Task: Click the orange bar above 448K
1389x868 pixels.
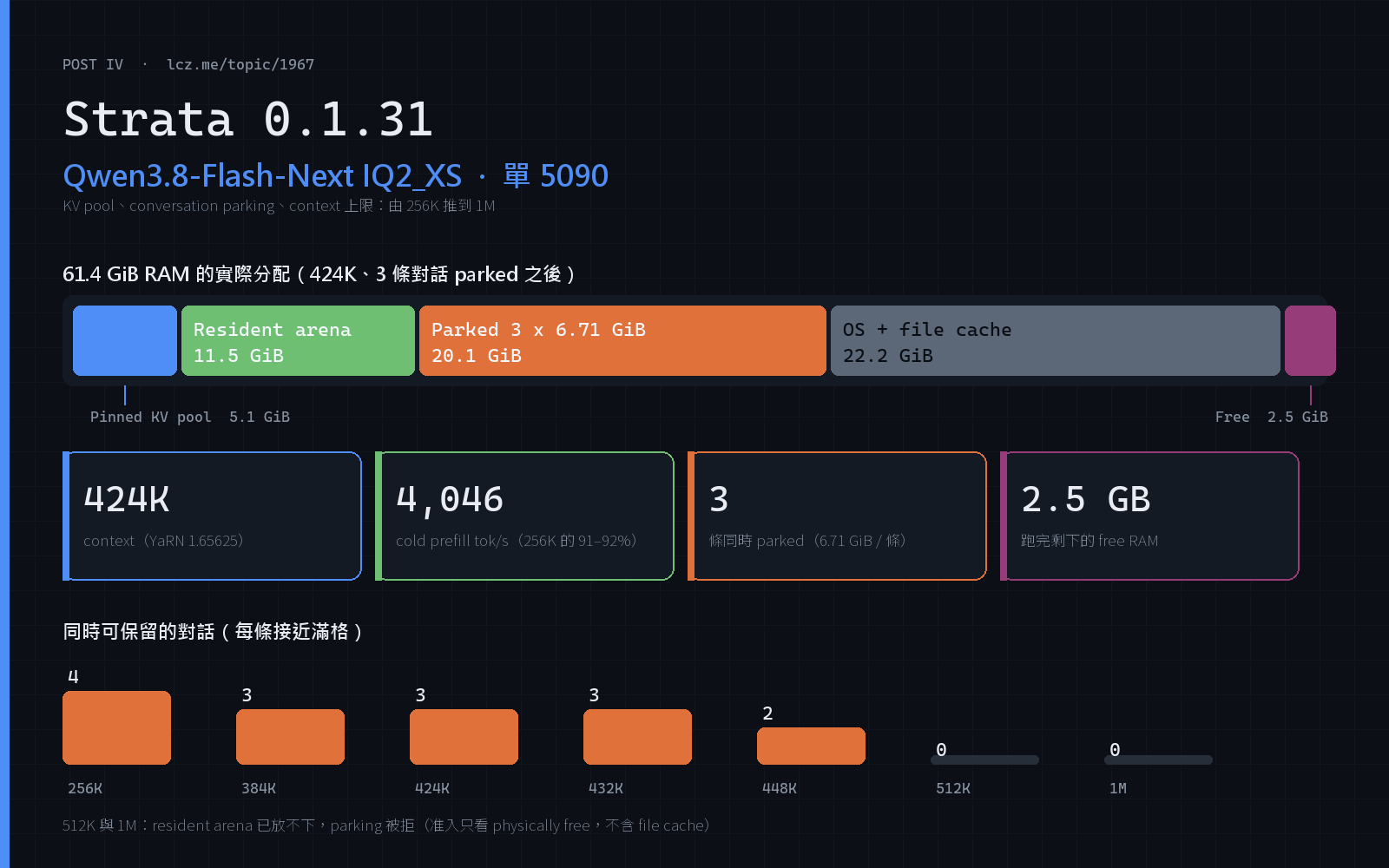Action: pyautogui.click(x=811, y=746)
